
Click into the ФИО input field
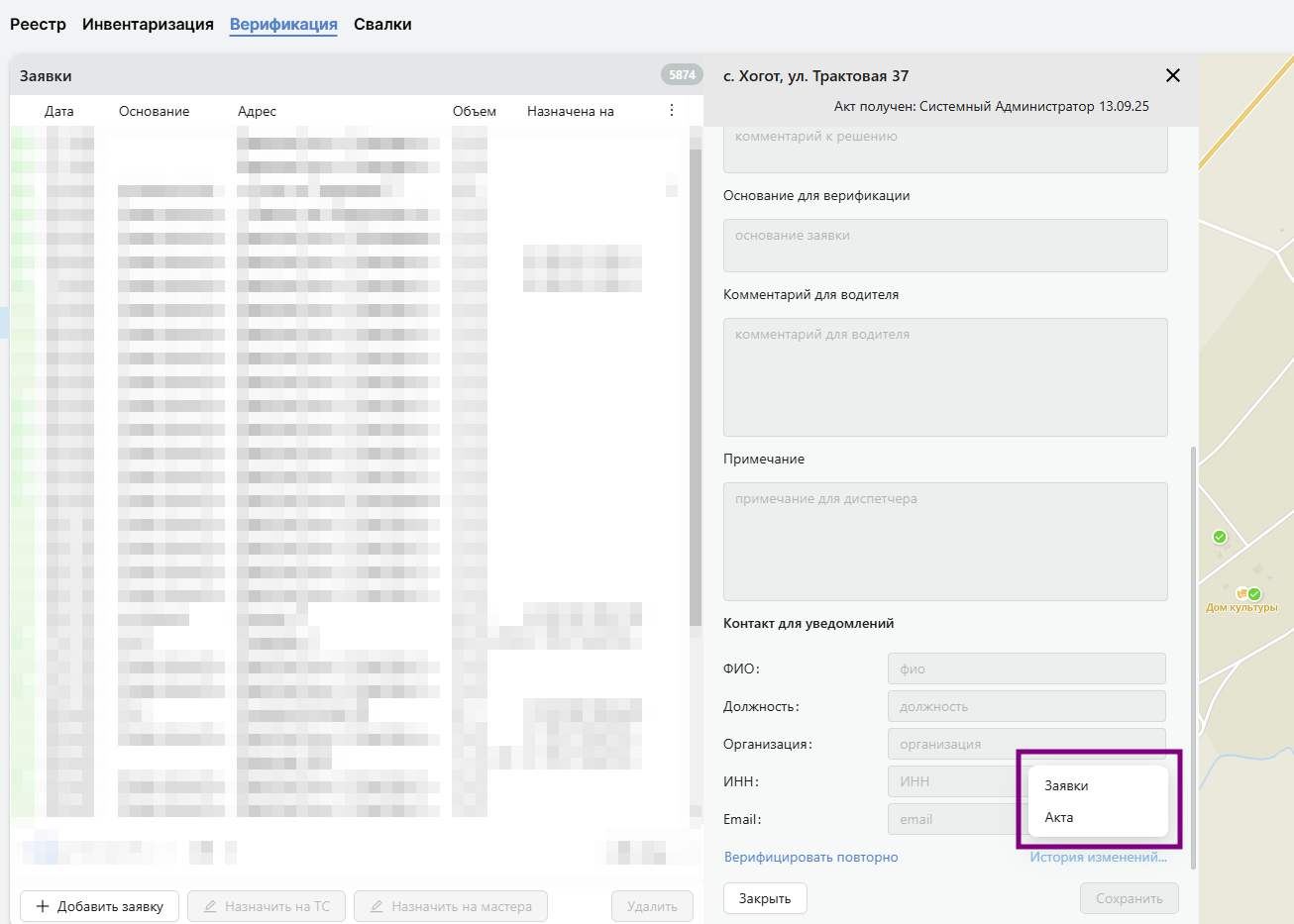[1025, 668]
